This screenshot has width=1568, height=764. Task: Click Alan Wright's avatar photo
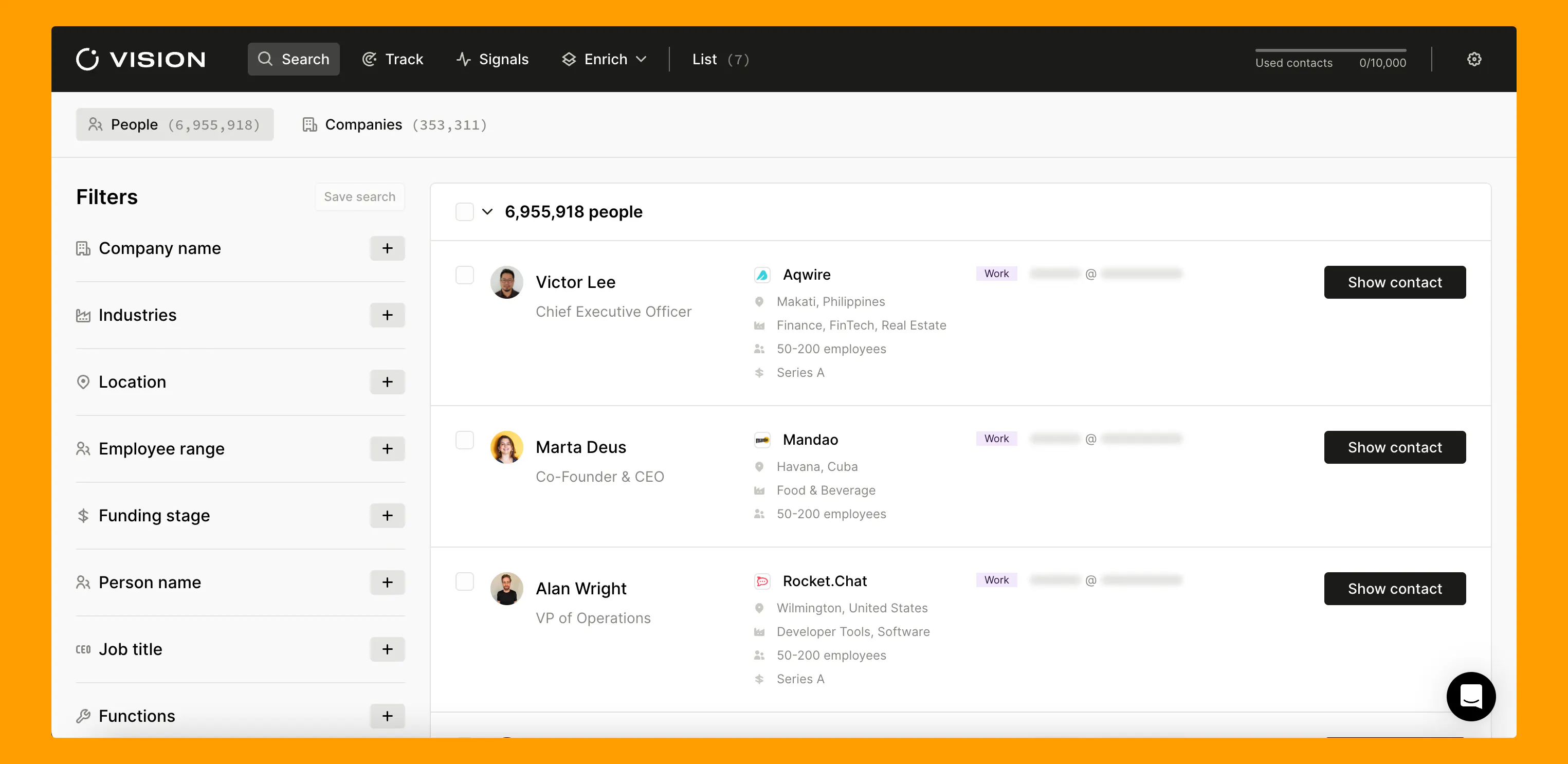(506, 589)
